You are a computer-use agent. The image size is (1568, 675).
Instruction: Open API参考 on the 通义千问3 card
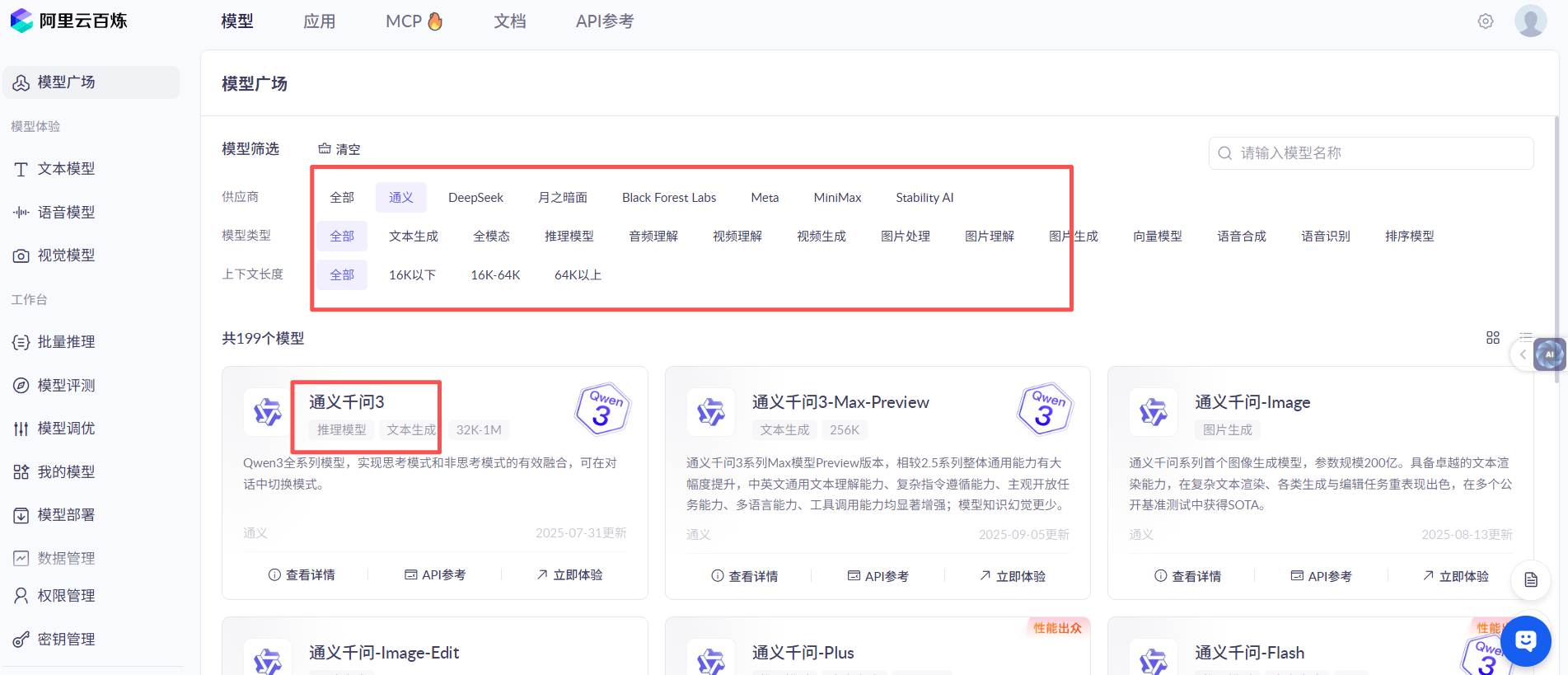(435, 575)
